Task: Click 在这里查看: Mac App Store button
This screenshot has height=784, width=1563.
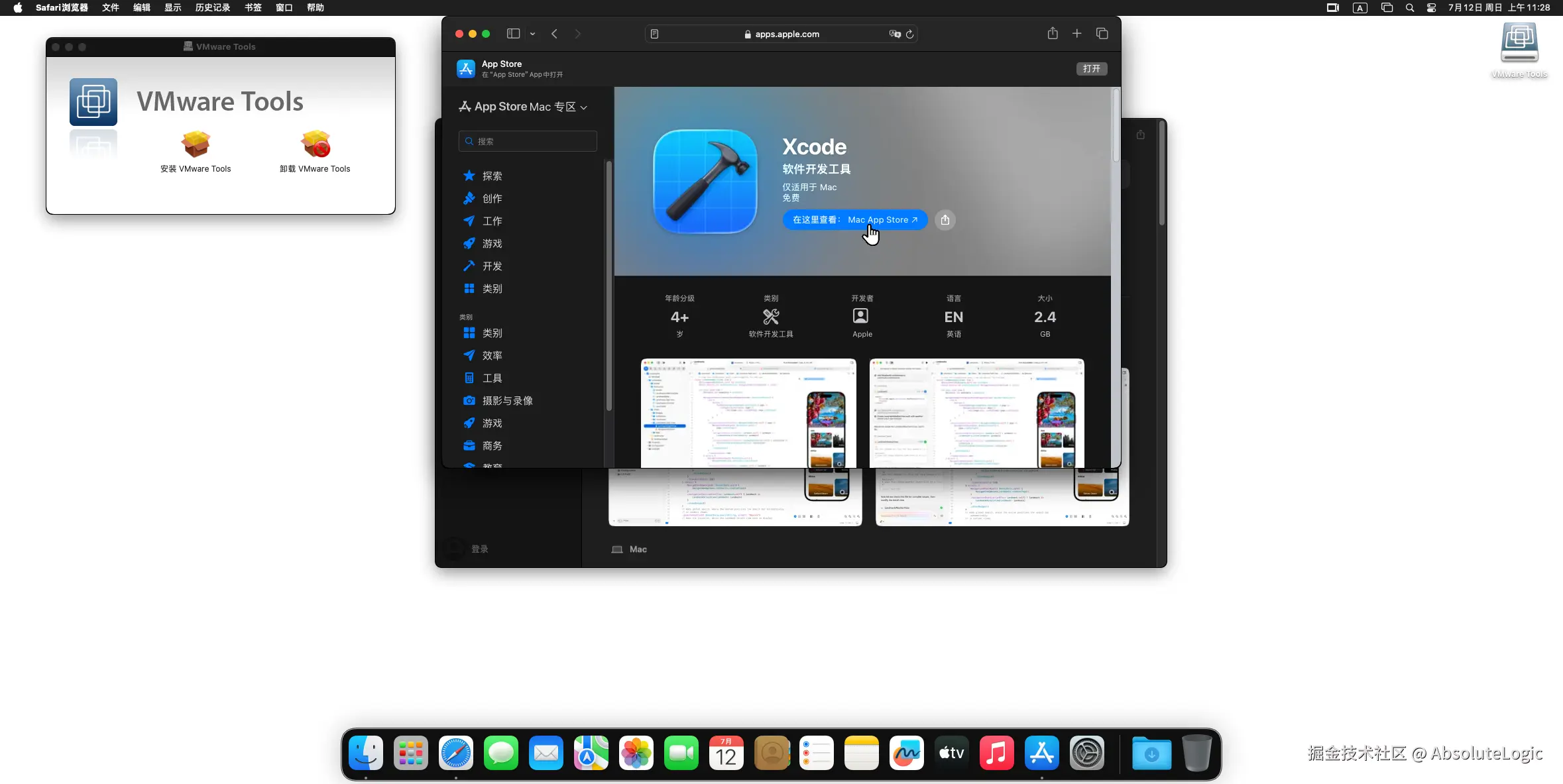Action: (x=855, y=220)
